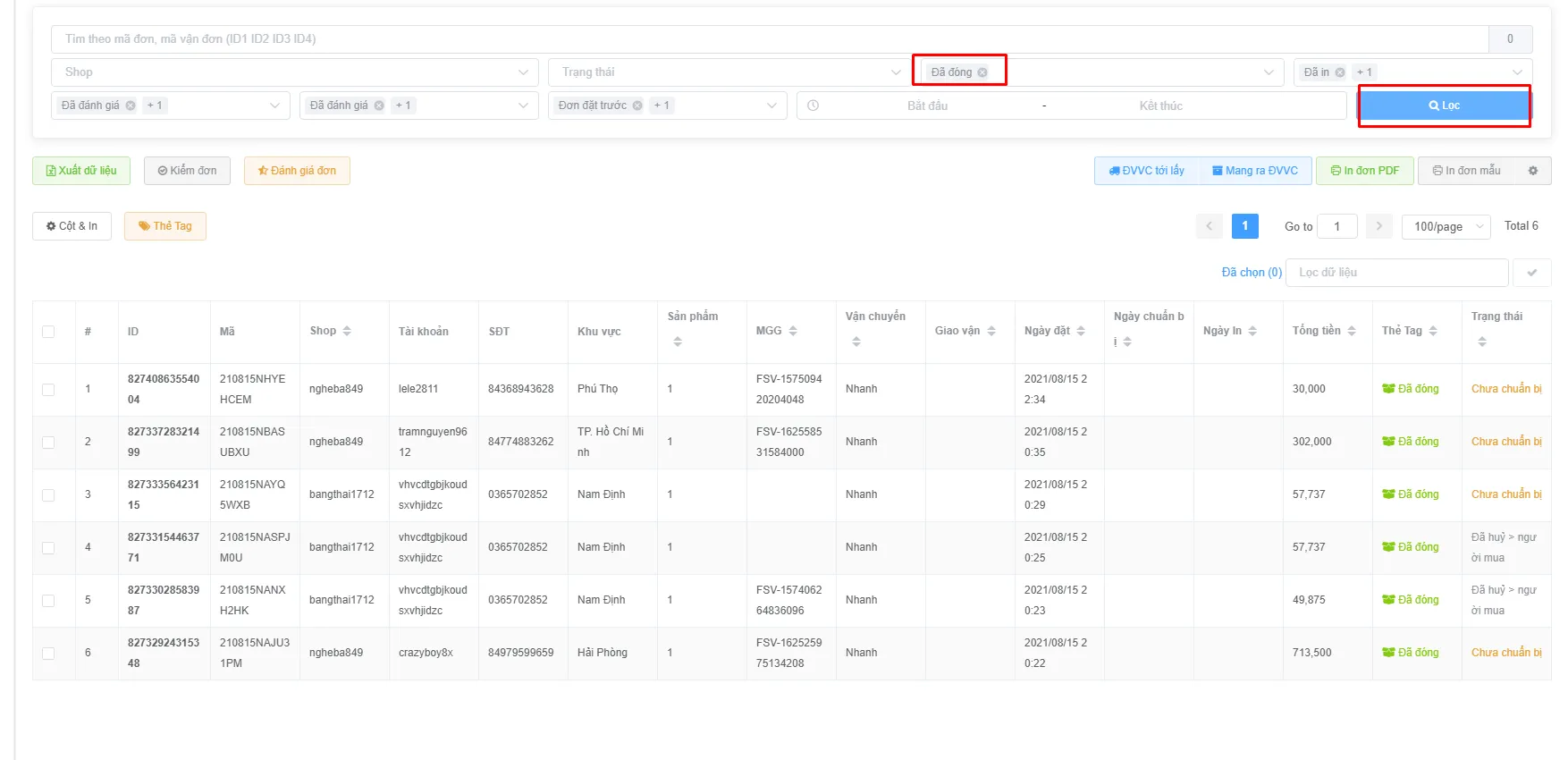This screenshot has width=1568, height=760.
Task: Sort by Sản phẩm column
Action: pos(678,342)
